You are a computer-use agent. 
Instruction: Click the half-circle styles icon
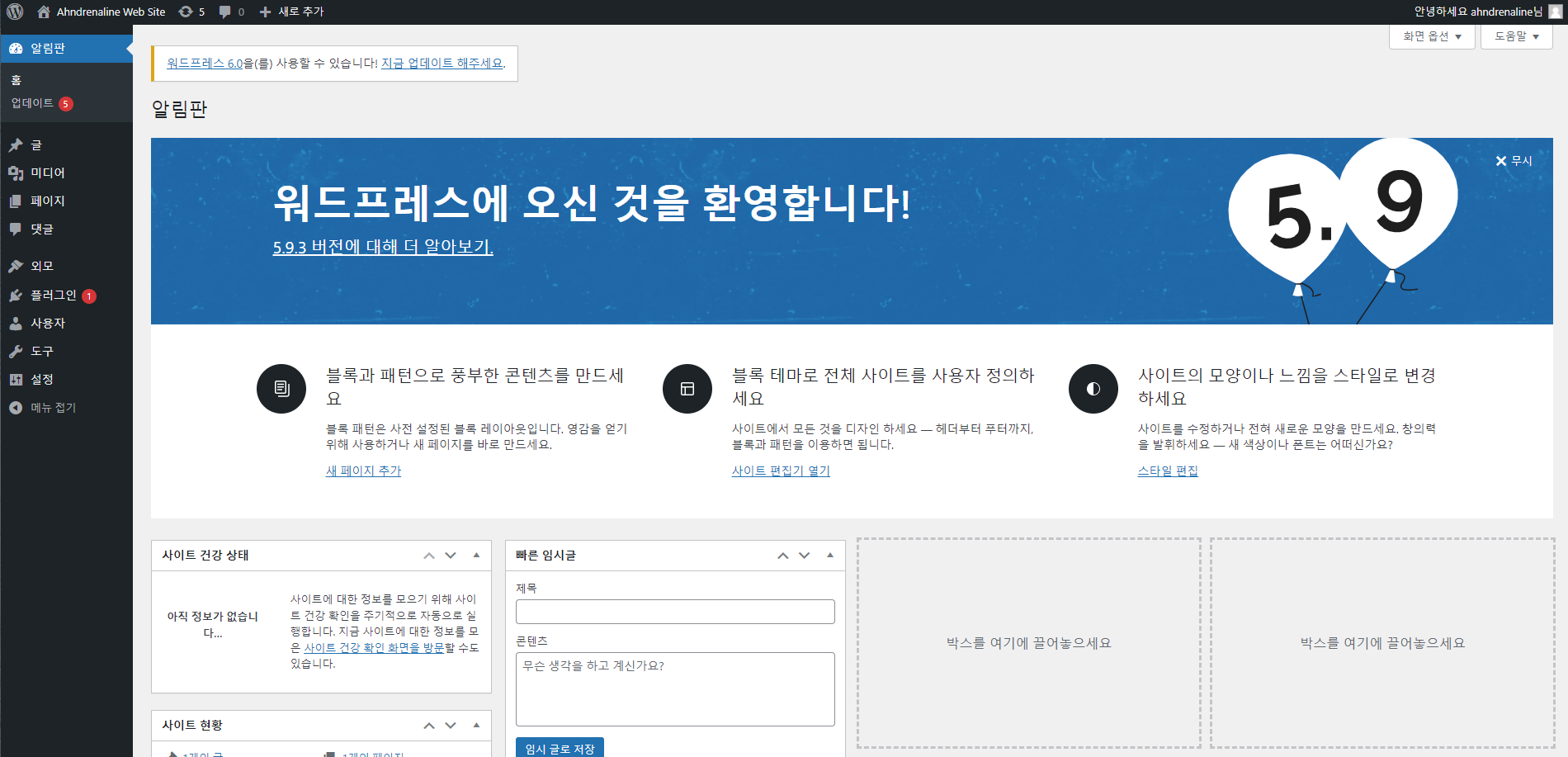(x=1093, y=389)
